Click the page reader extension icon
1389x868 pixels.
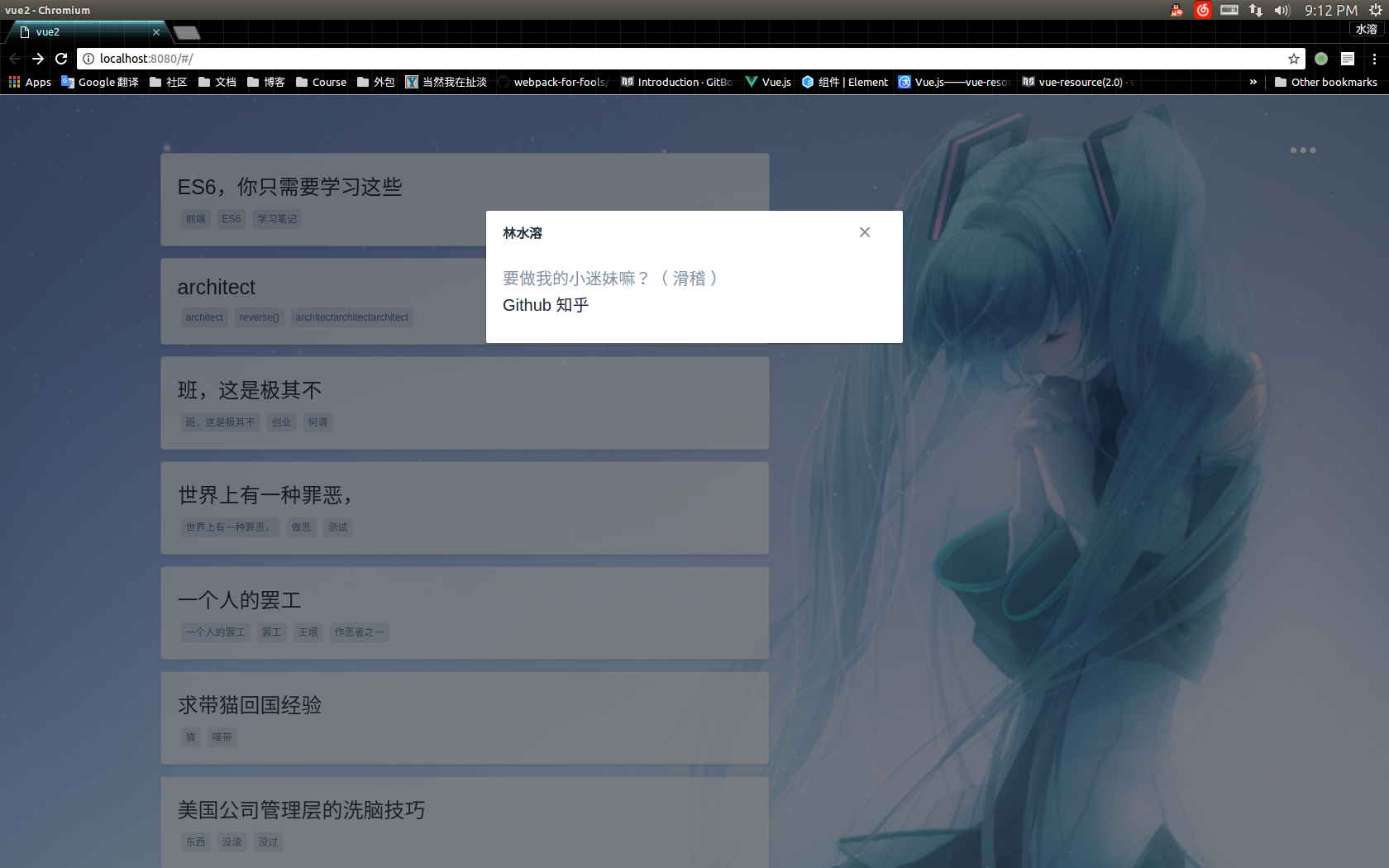click(x=1348, y=59)
